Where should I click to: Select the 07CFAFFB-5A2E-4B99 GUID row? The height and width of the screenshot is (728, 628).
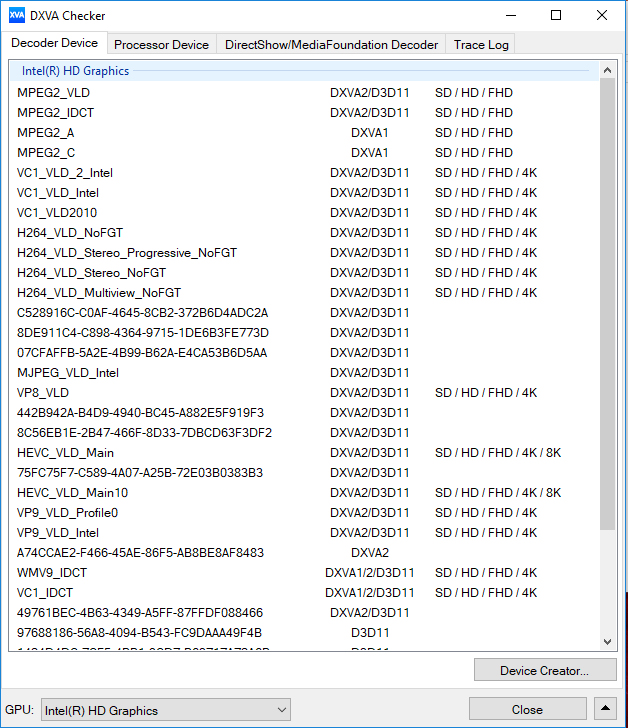pyautogui.click(x=304, y=352)
